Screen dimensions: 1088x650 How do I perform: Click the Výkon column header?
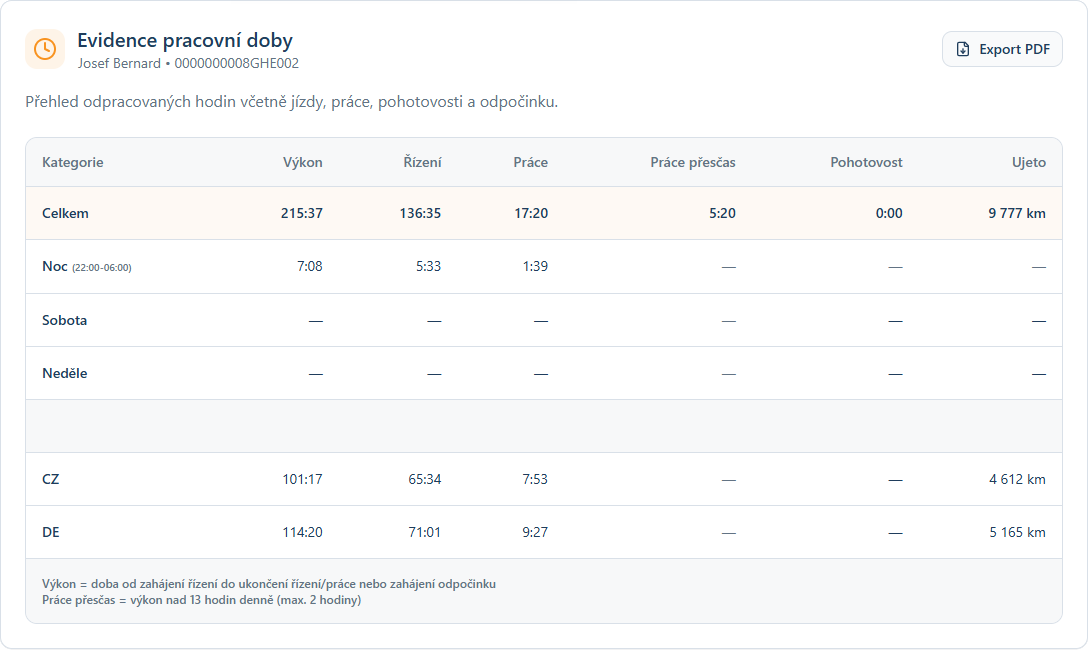[303, 162]
